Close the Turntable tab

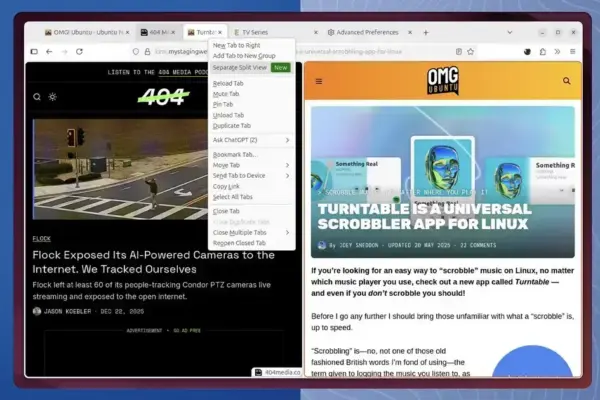(220, 33)
